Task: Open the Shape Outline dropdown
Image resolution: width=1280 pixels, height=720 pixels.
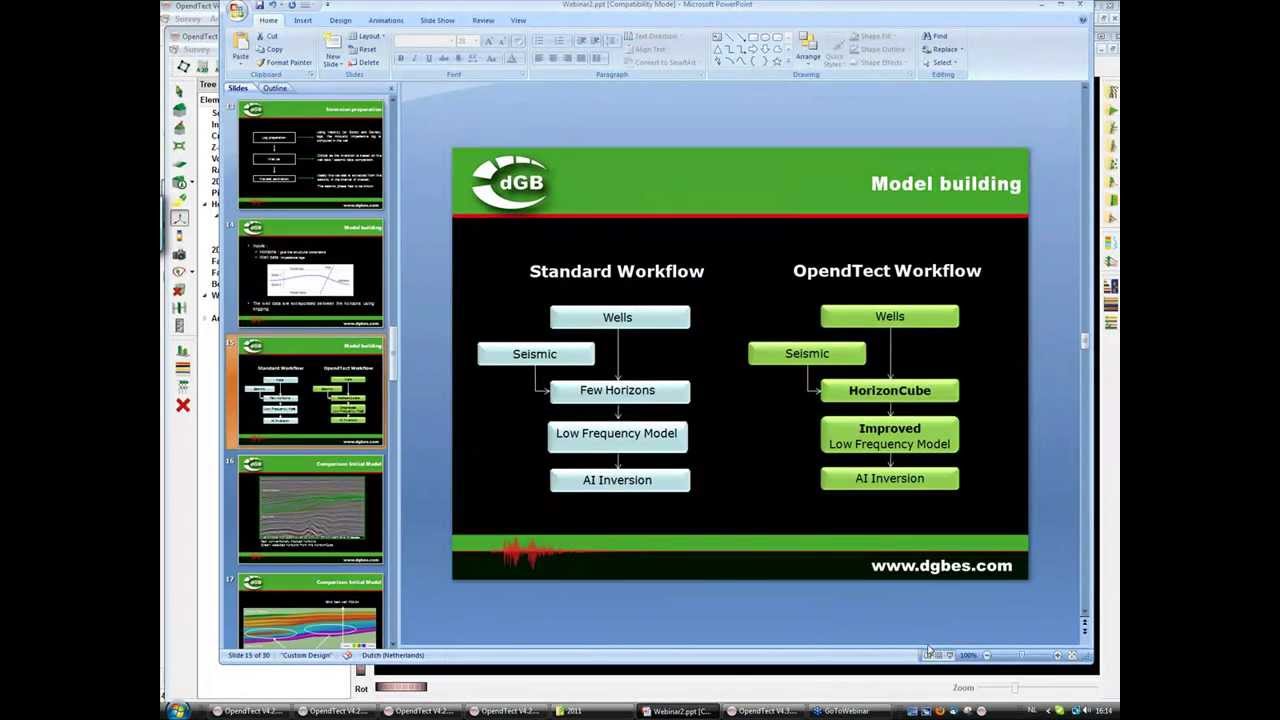Action: tap(878, 49)
